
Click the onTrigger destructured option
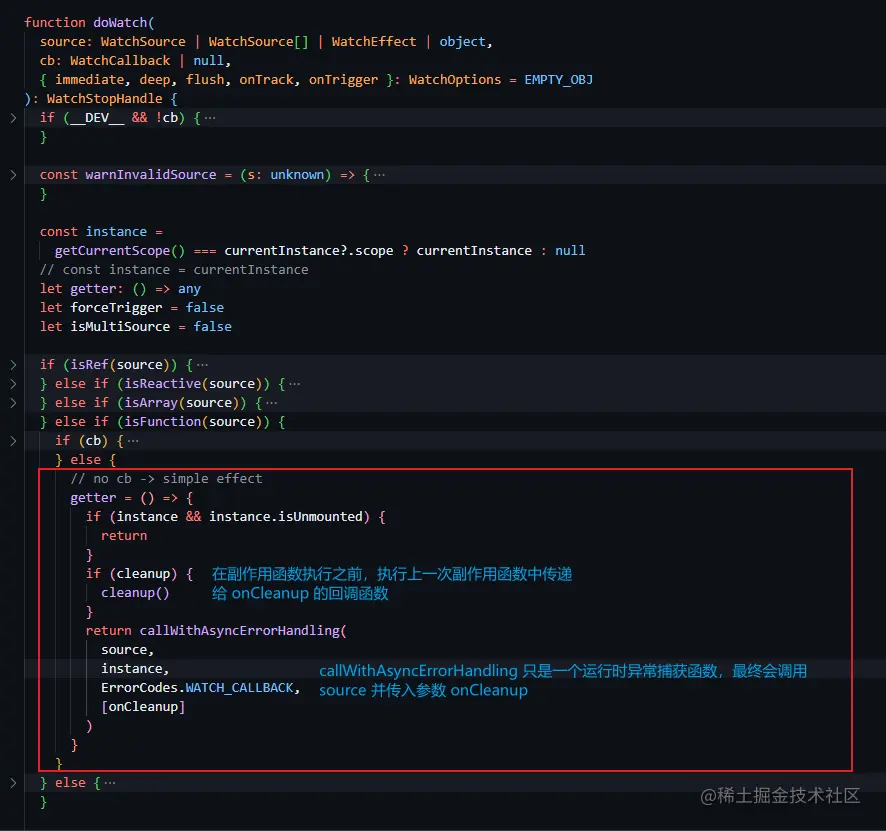pos(343,80)
